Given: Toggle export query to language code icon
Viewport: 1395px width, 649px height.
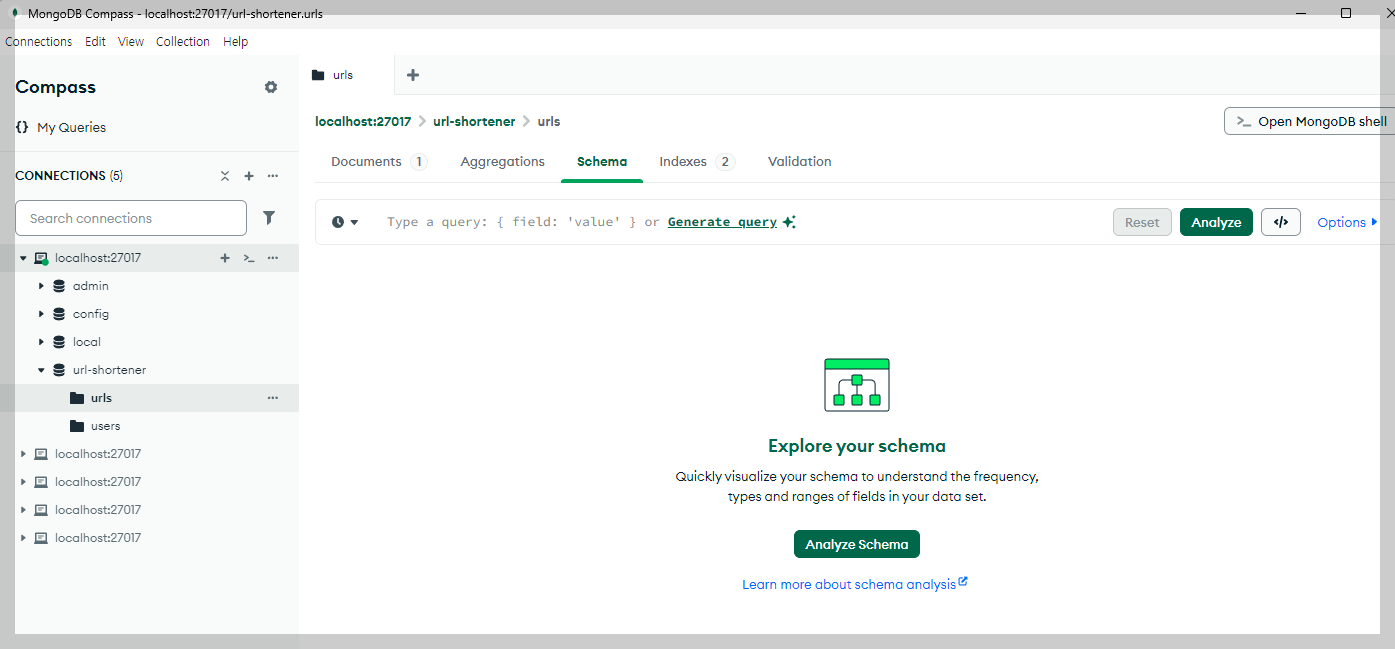Looking at the screenshot, I should (1281, 222).
